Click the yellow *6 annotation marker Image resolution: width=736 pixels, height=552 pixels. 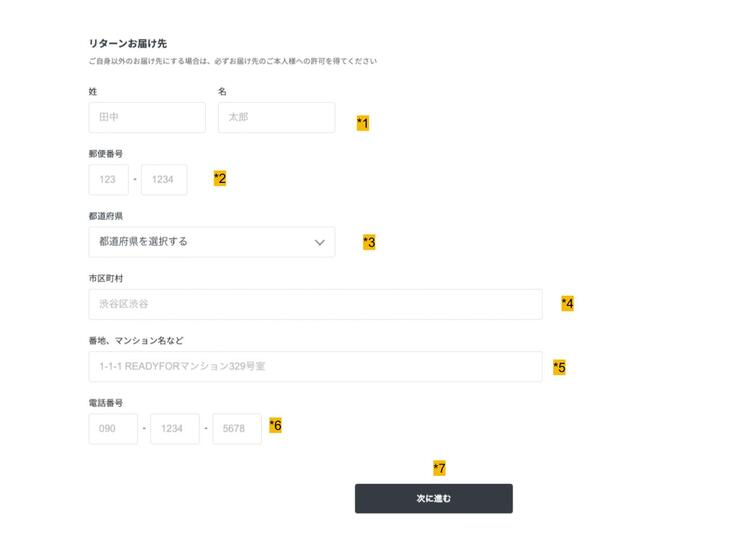[275, 425]
